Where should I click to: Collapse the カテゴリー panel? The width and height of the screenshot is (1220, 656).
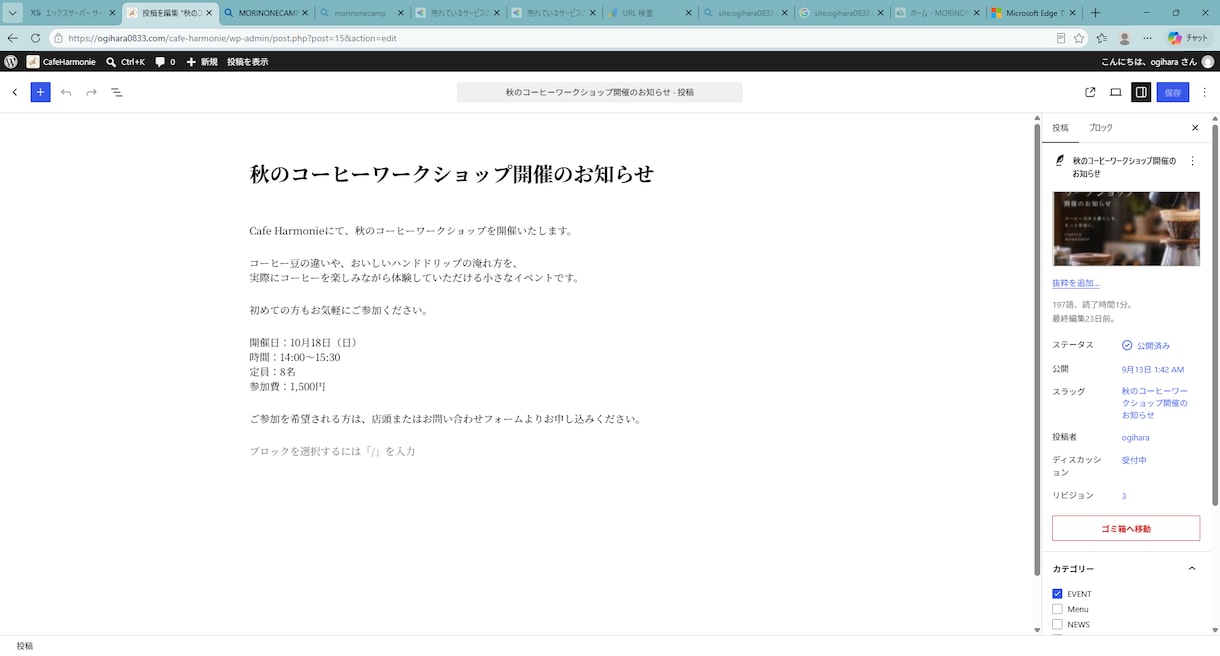tap(1126, 568)
